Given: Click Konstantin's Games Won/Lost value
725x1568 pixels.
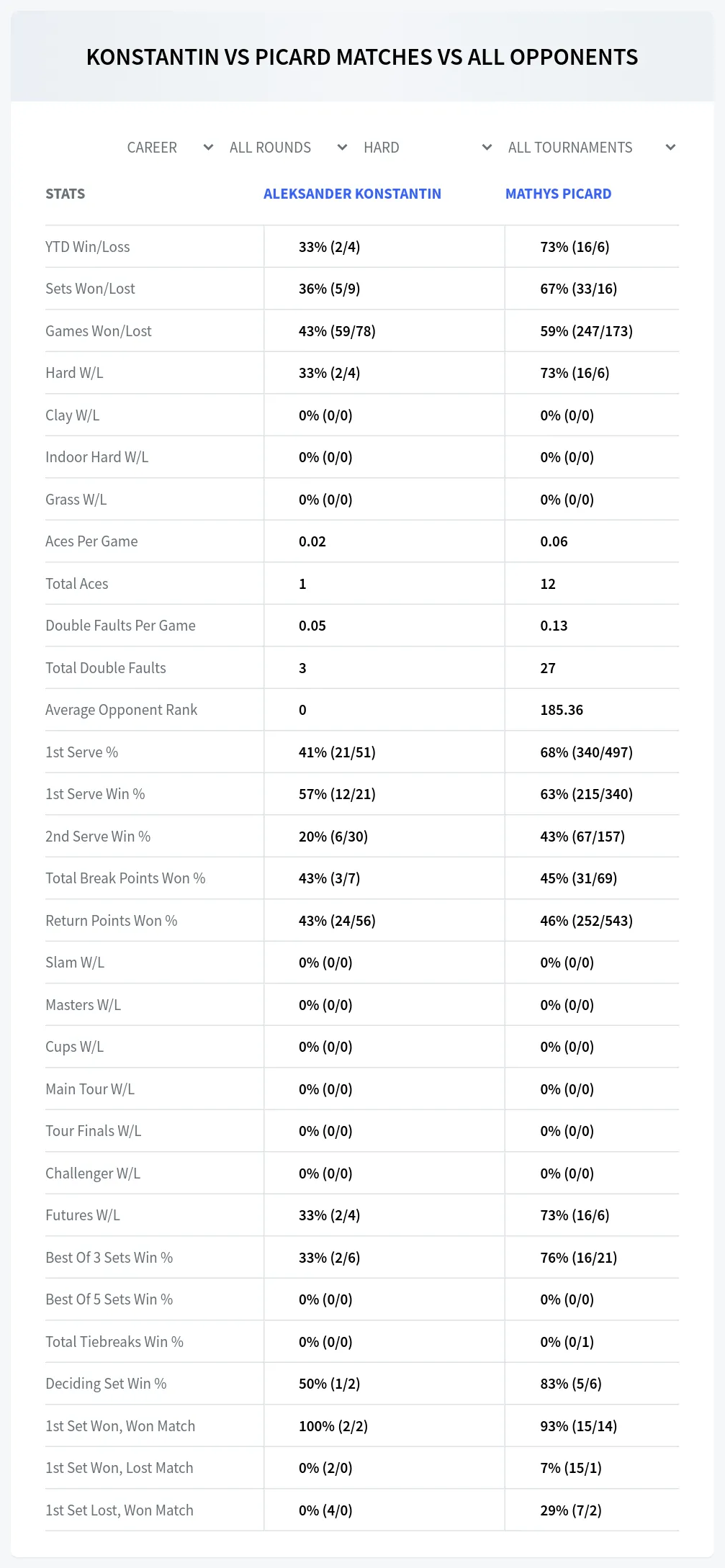Looking at the screenshot, I should pyautogui.click(x=337, y=331).
